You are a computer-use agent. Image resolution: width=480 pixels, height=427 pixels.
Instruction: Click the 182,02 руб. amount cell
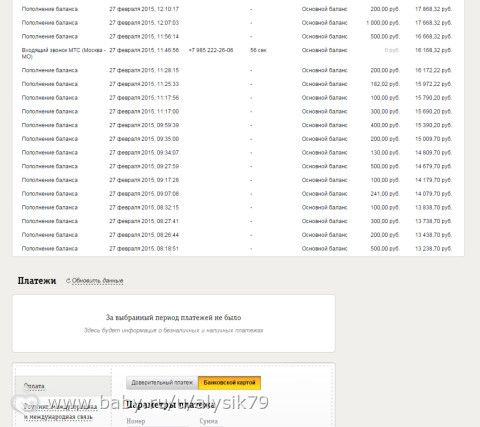tap(385, 84)
